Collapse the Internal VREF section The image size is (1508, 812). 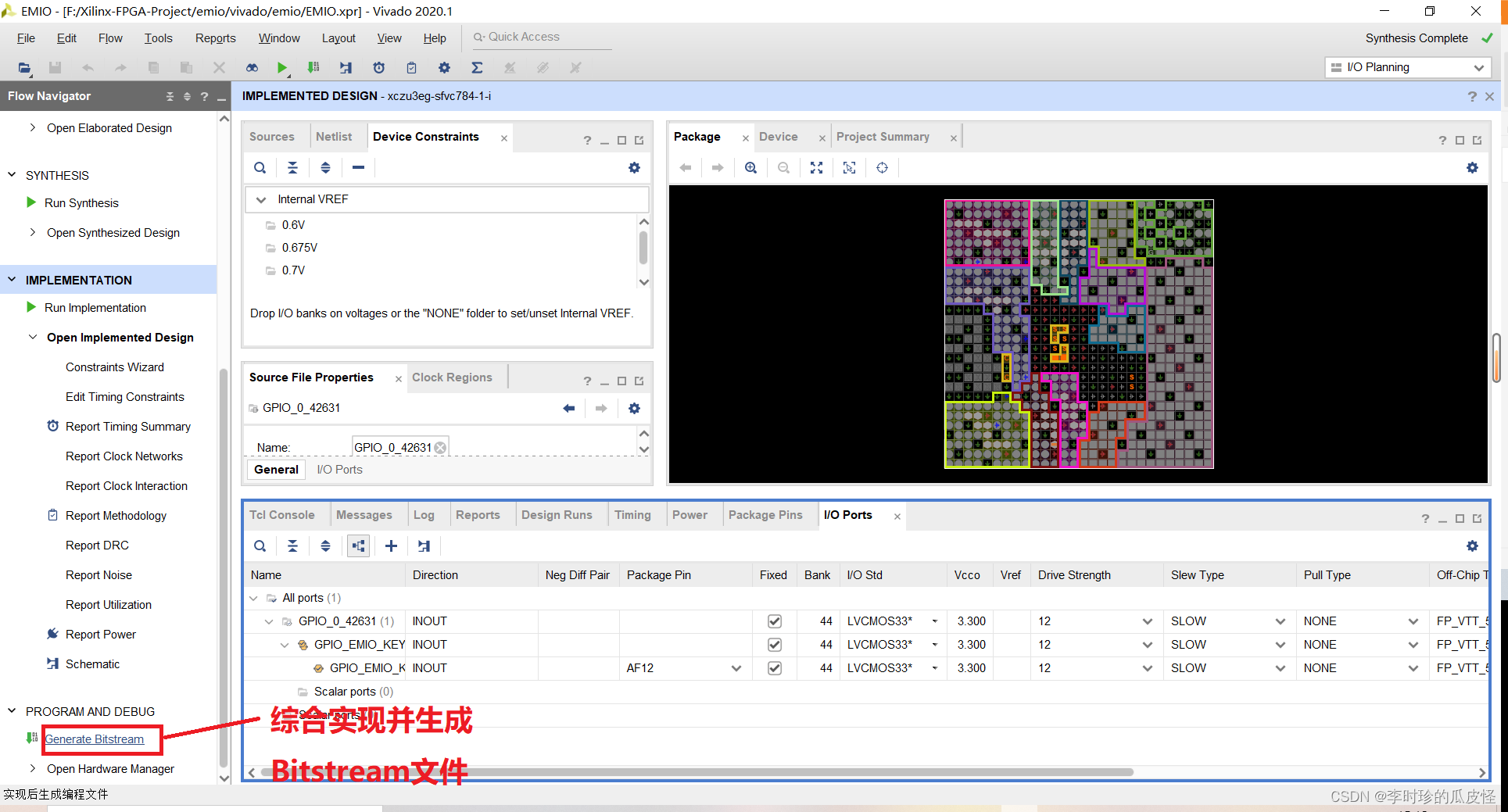260,199
